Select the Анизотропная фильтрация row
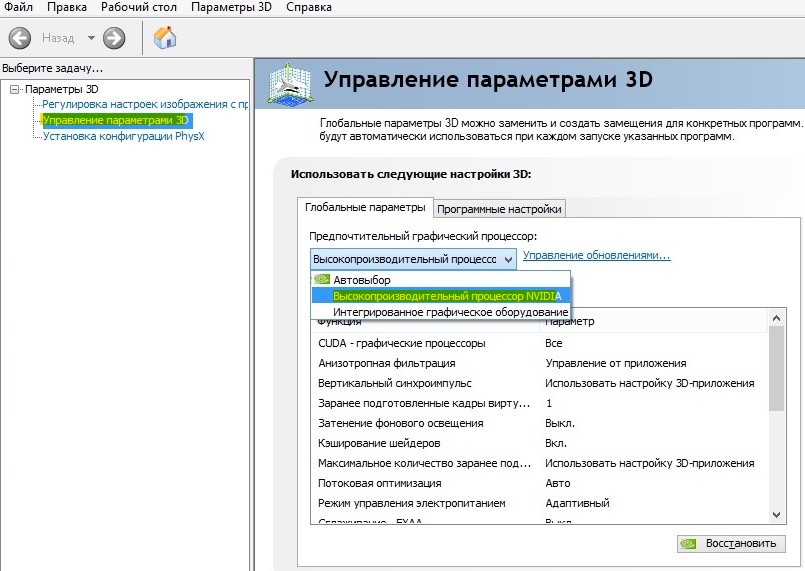Image resolution: width=805 pixels, height=571 pixels. pyautogui.click(x=540, y=363)
